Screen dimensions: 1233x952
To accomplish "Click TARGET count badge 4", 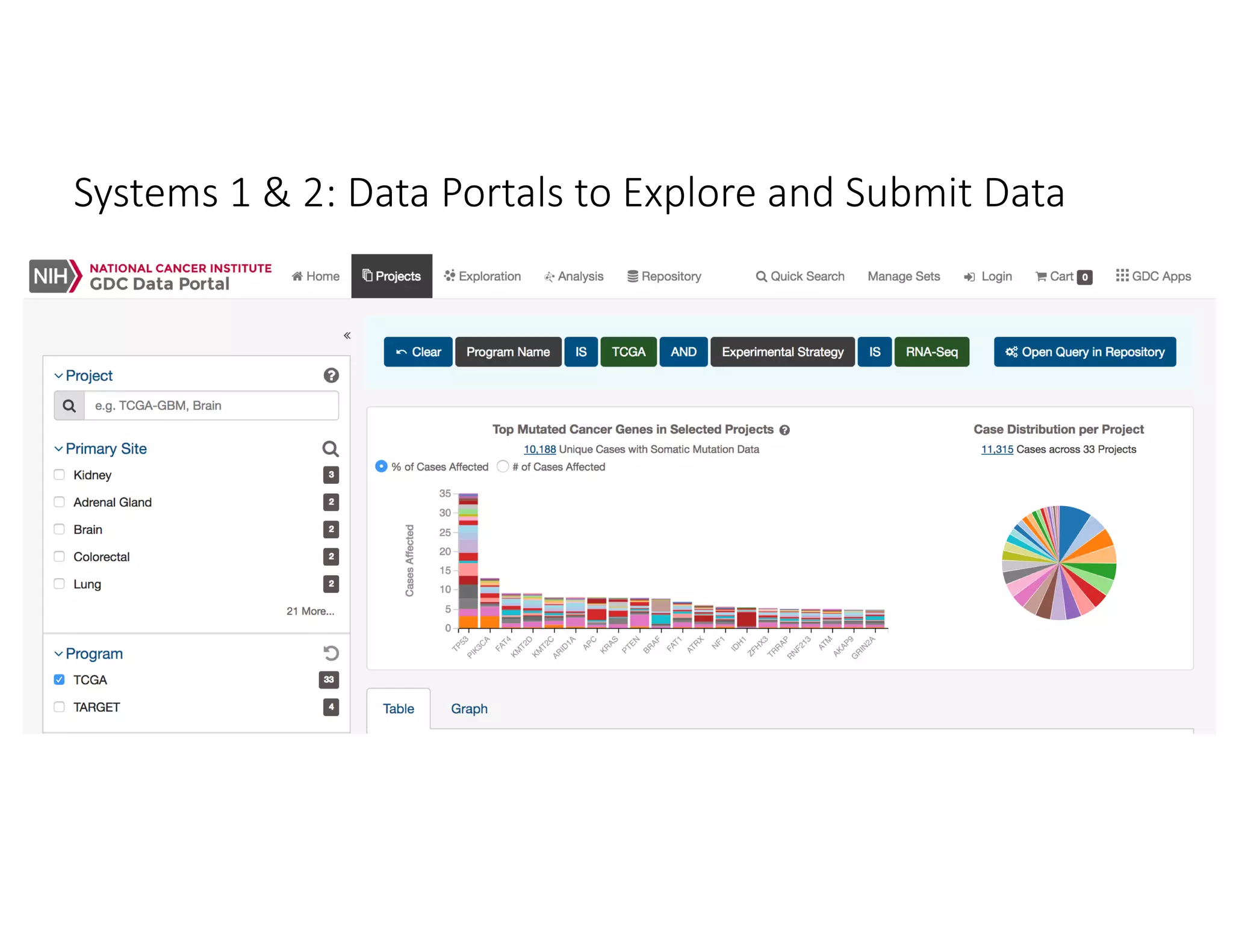I will tap(331, 707).
